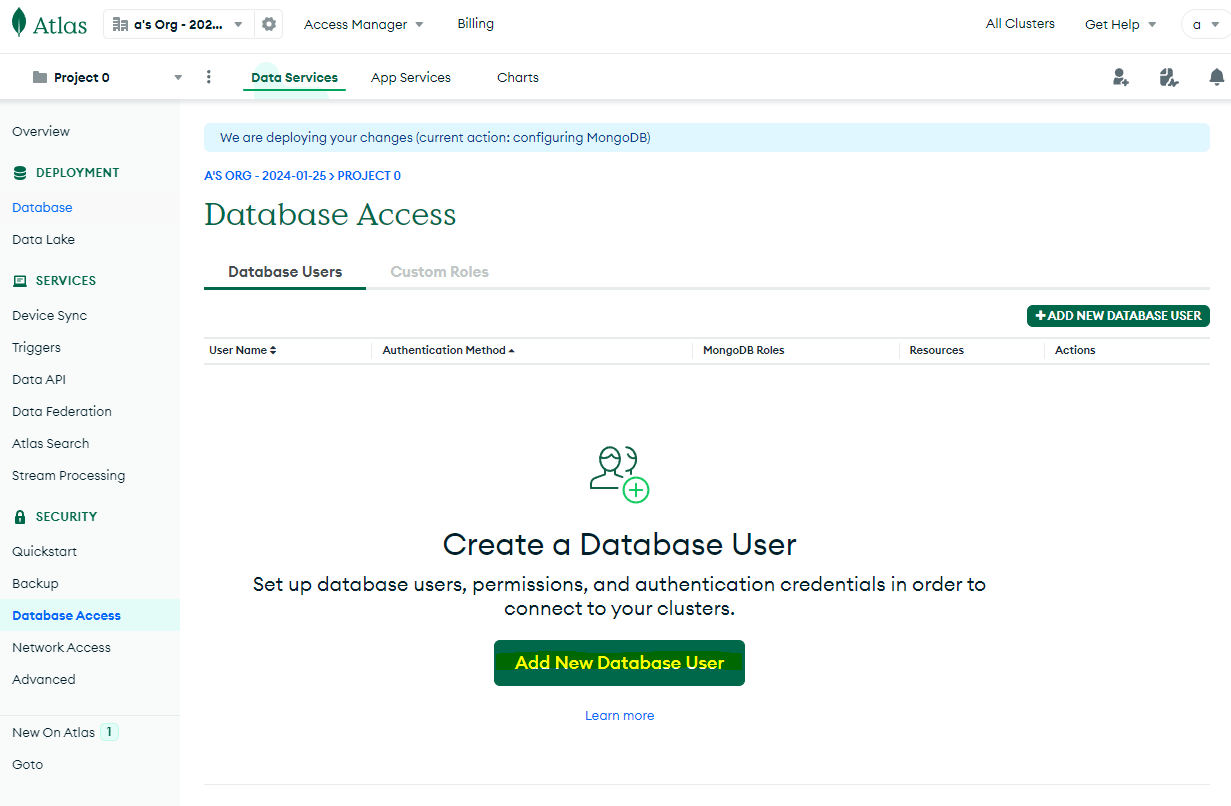
Task: Sort by Authentication Method arrow
Action: 512,350
